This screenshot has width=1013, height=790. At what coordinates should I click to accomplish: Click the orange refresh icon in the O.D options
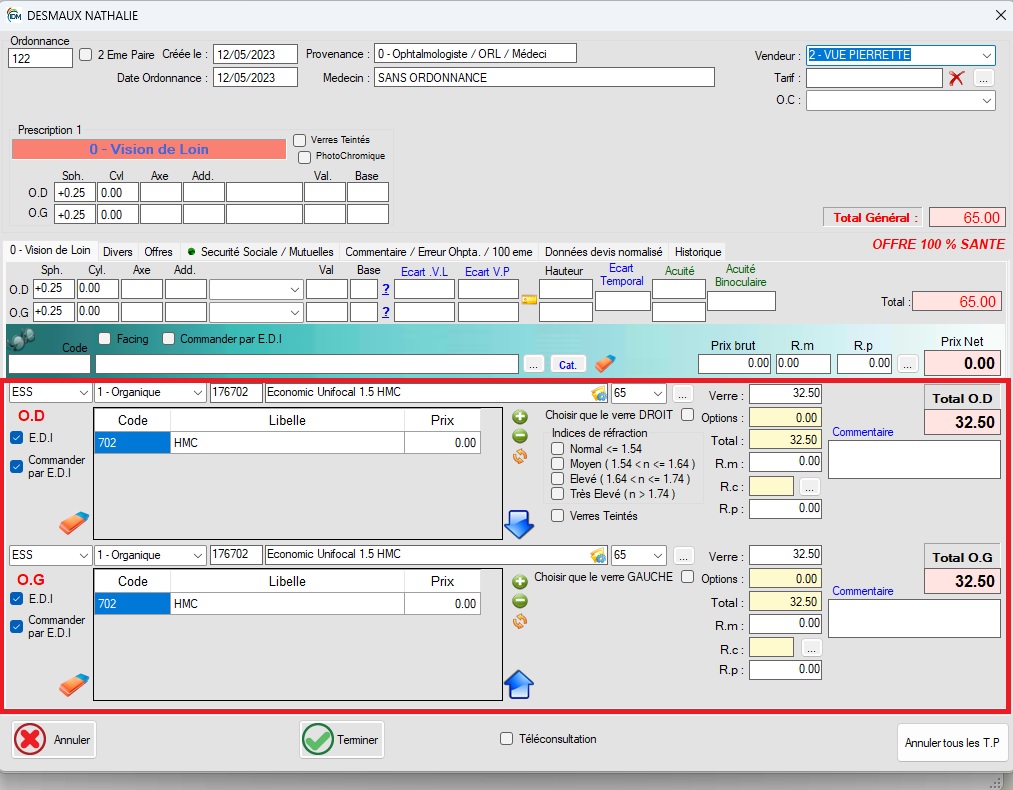[520, 456]
